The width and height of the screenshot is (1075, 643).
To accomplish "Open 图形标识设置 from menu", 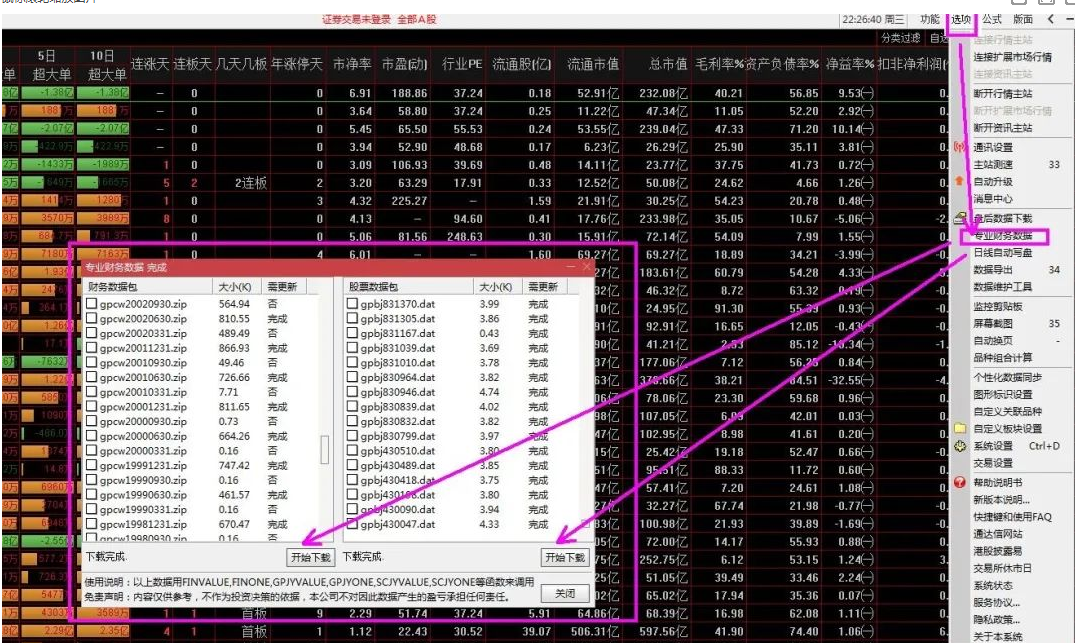I will tap(1002, 394).
